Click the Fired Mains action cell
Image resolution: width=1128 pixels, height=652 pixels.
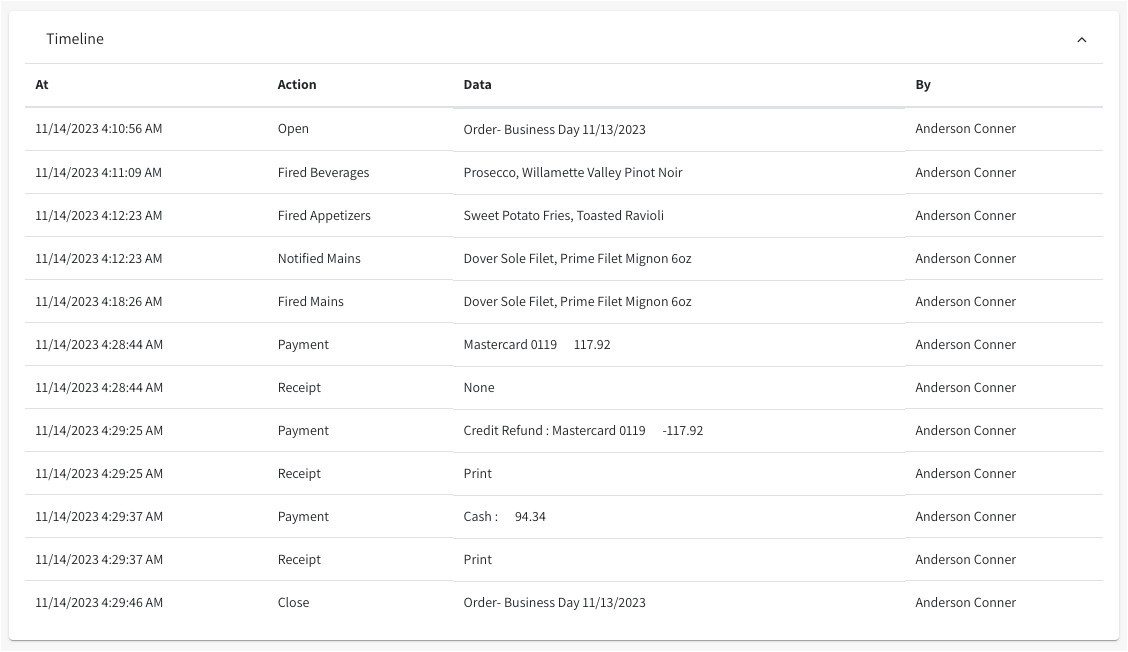(x=310, y=302)
